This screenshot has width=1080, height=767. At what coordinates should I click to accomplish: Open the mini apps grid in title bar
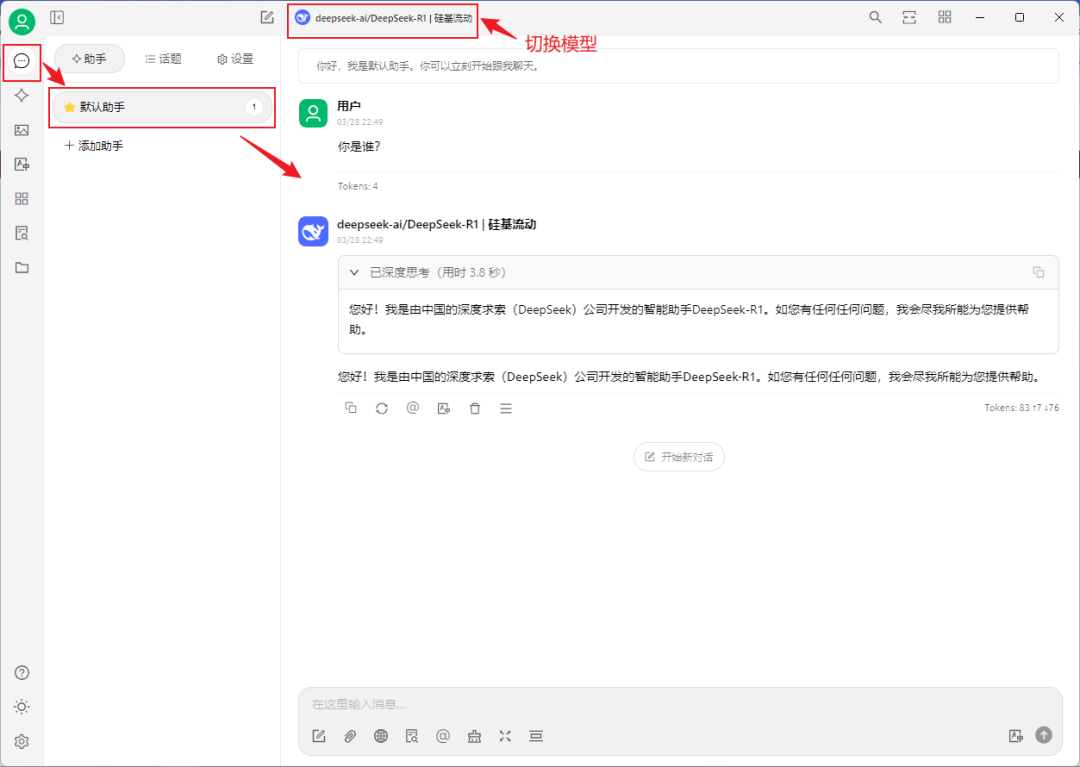point(945,17)
